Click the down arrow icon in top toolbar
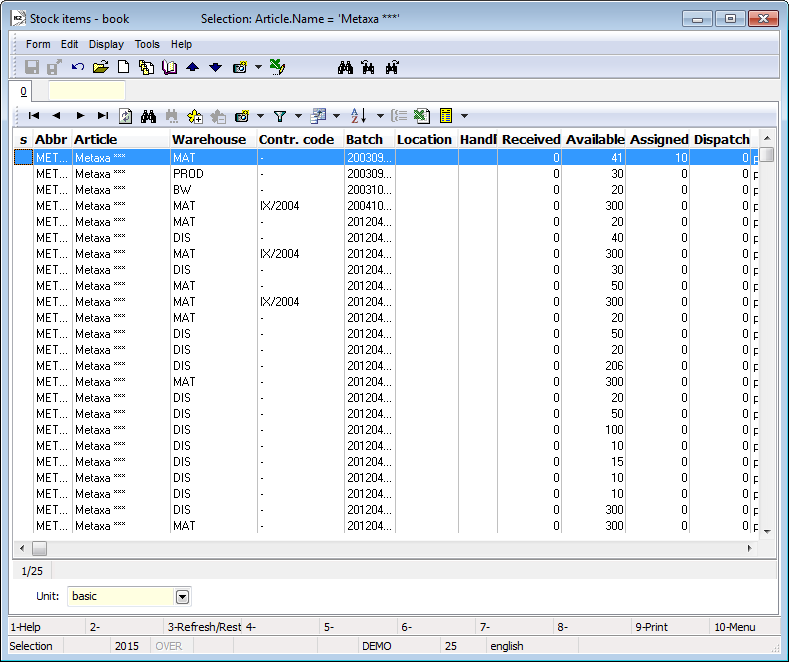 [215, 67]
